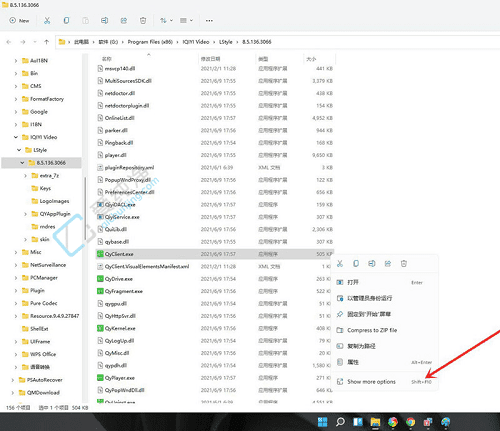The image size is (500, 431).
Task: Select the PCManager folder in tree
Action: coord(39,278)
